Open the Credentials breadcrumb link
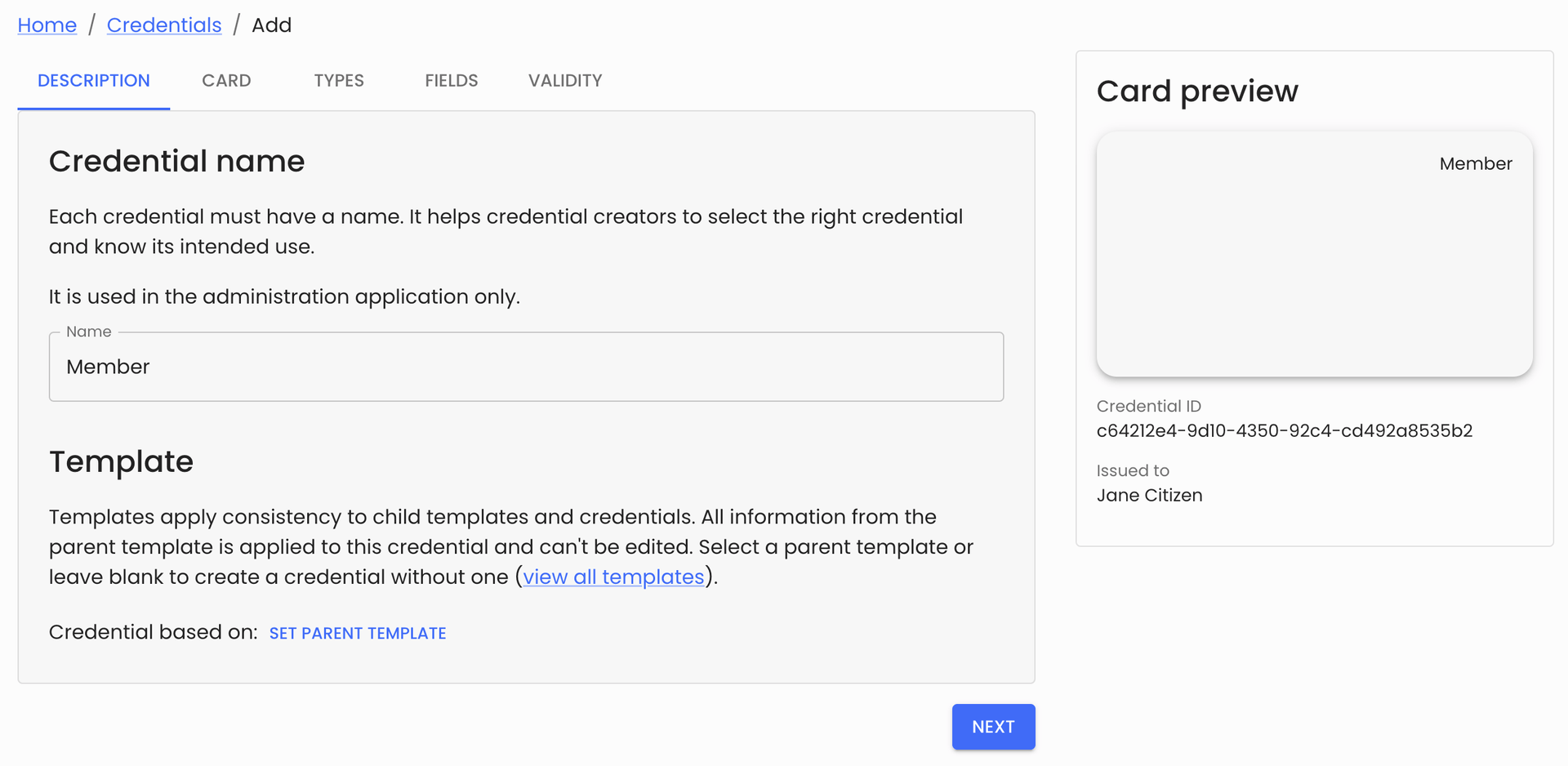The width and height of the screenshot is (1568, 766). (x=164, y=25)
